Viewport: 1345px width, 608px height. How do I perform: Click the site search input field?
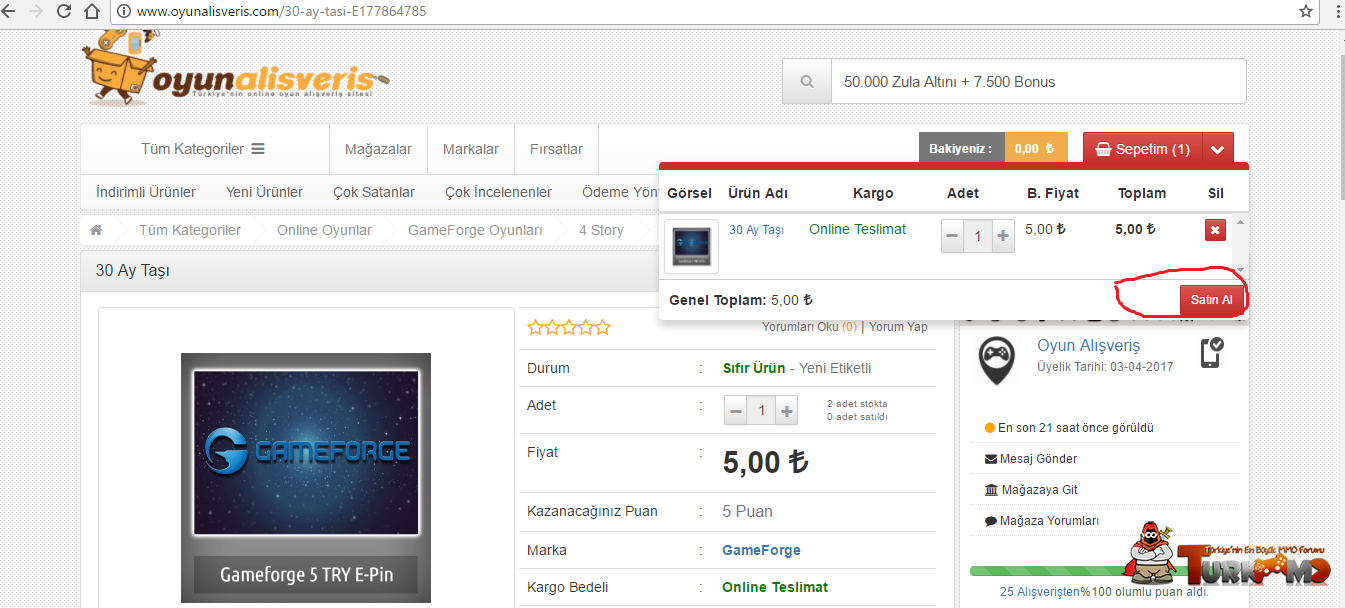point(1039,81)
